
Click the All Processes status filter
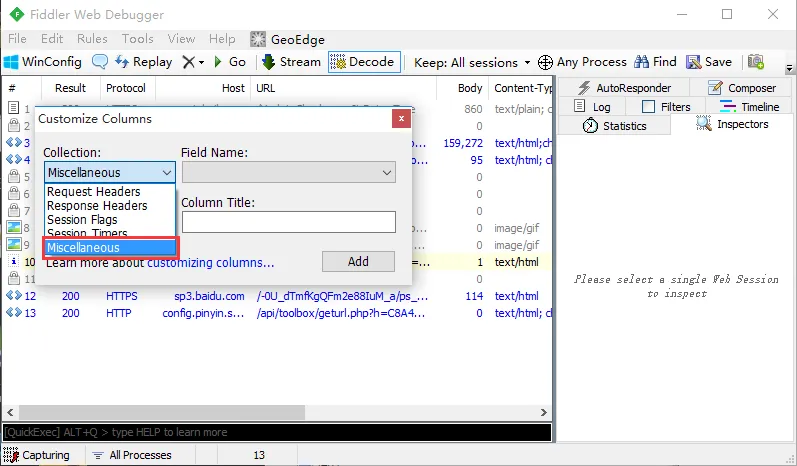click(x=132, y=455)
